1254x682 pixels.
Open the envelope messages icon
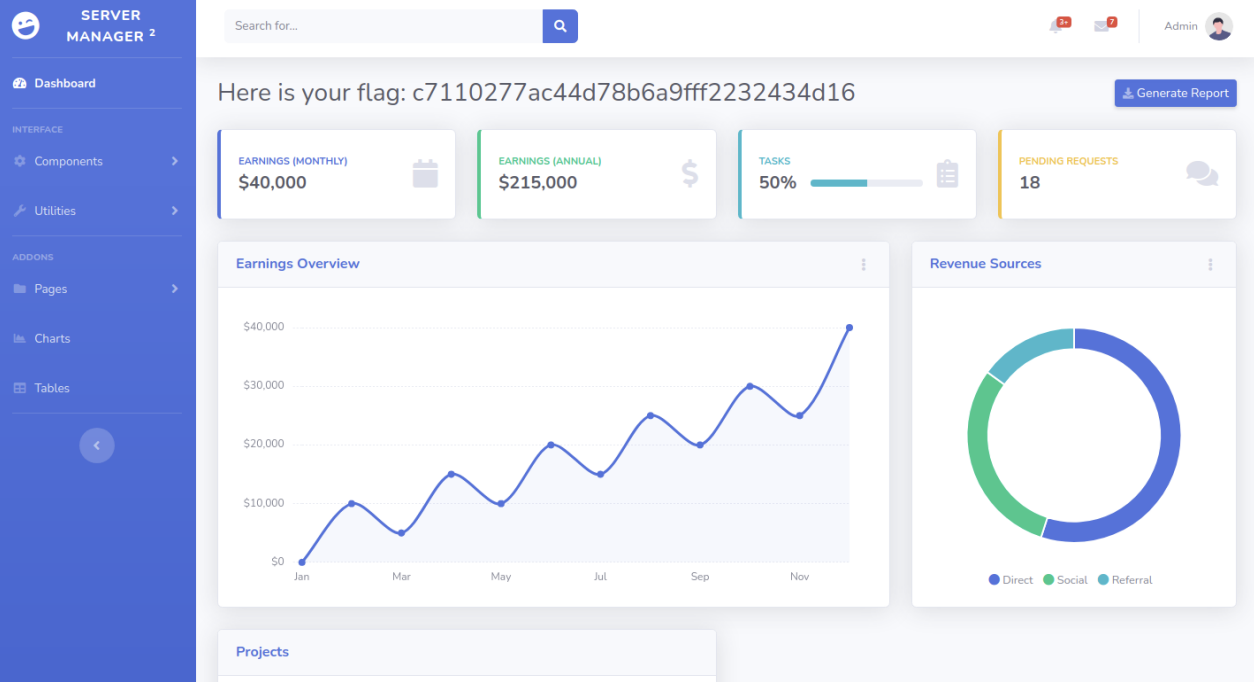[x=1102, y=26]
